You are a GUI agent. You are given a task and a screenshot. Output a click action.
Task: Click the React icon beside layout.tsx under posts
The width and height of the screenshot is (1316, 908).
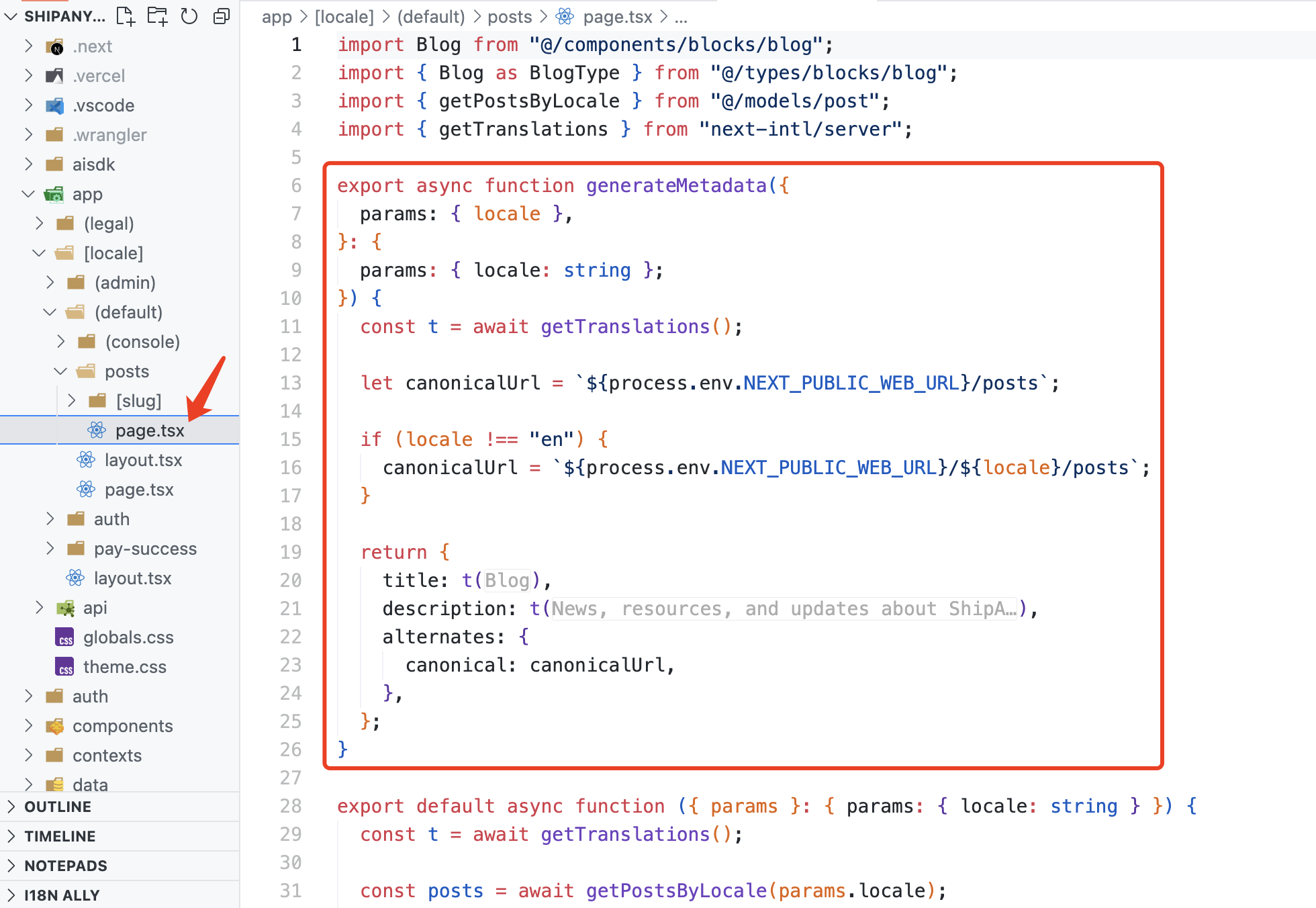[86, 460]
